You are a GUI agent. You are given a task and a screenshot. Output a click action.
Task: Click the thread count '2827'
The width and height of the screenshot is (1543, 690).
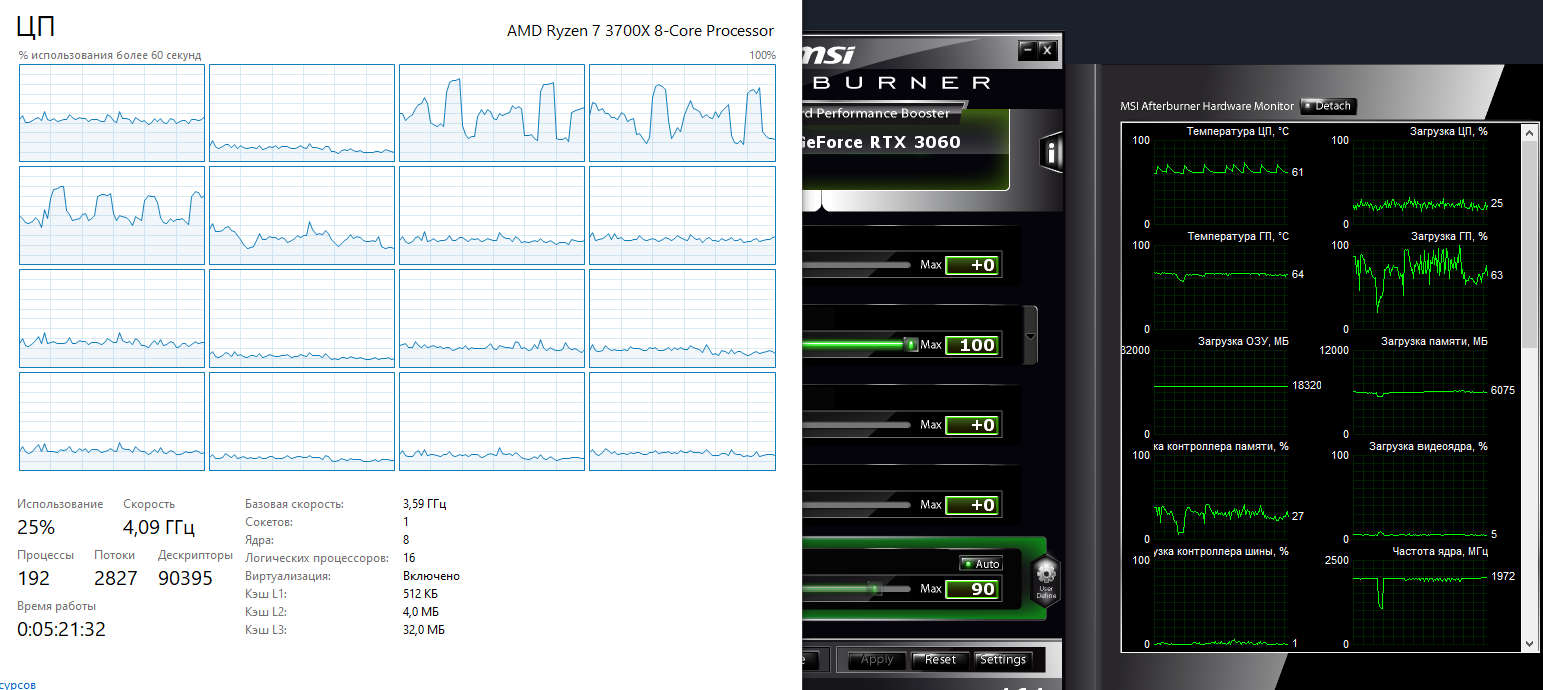click(116, 578)
